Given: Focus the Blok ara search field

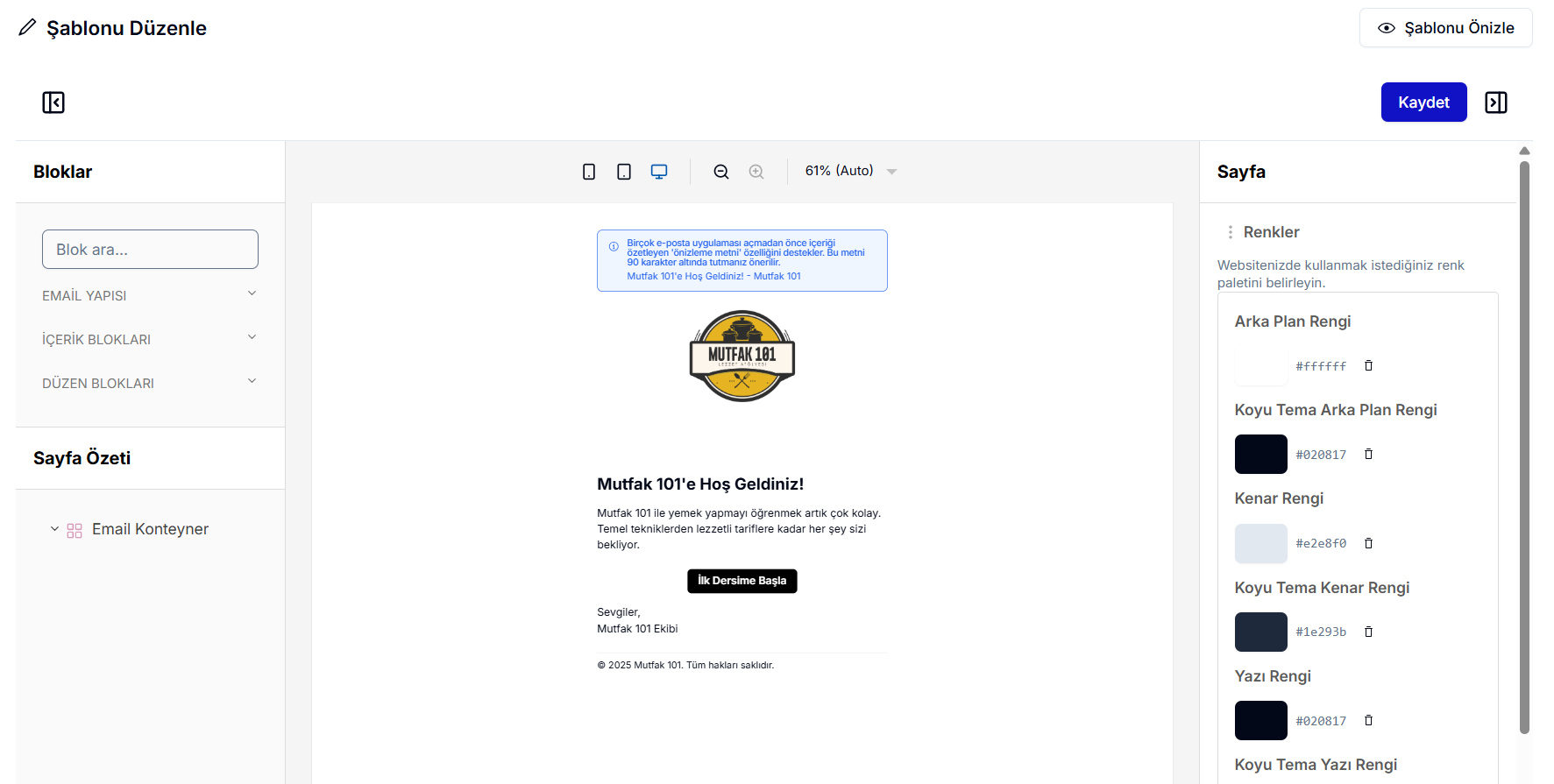Looking at the screenshot, I should 150,250.
